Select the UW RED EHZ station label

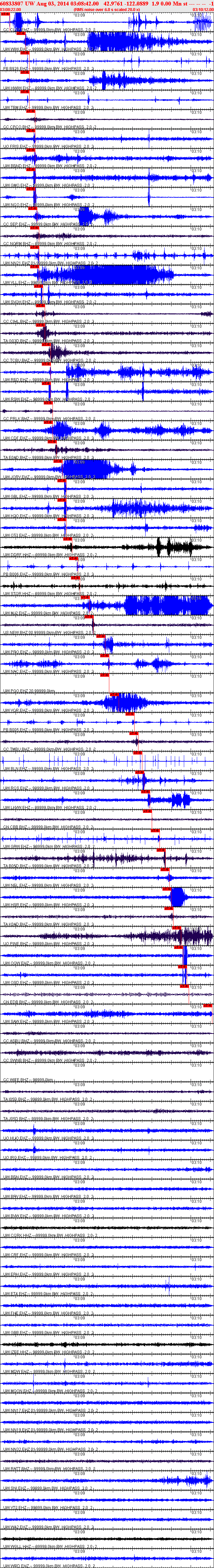(x=49, y=380)
